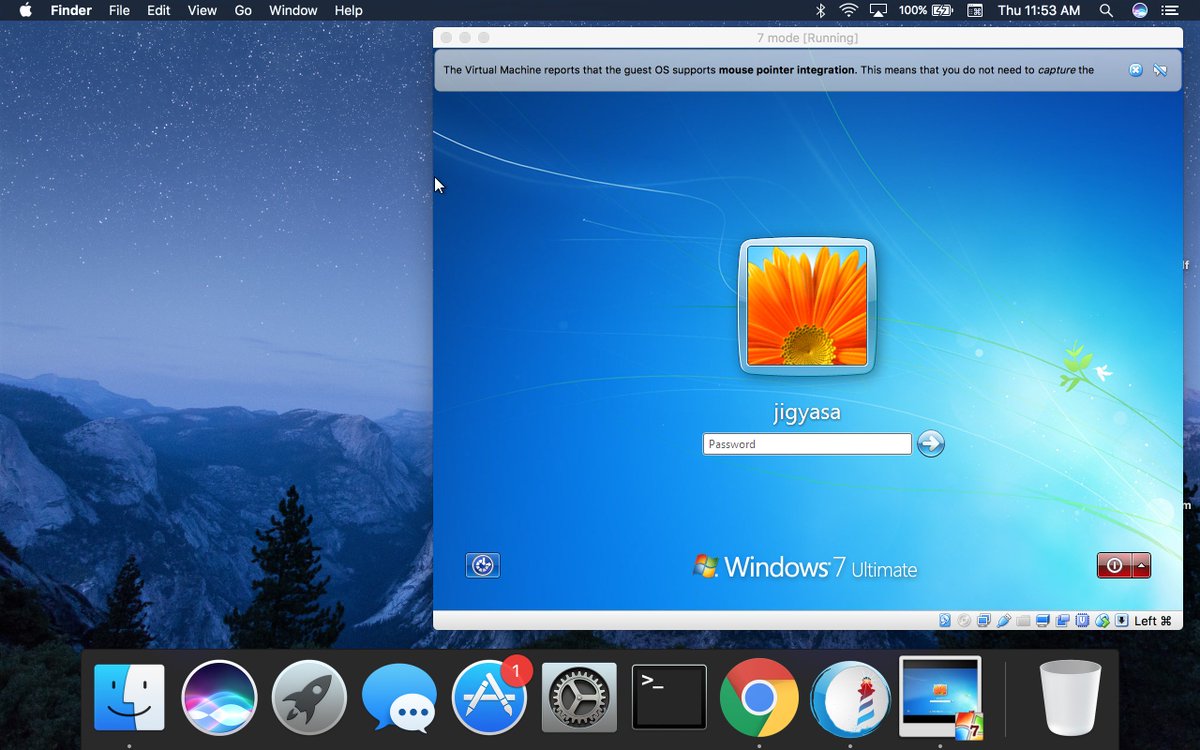Expand the shutdown options arrow menu
This screenshot has width=1200, height=750.
pos(1141,566)
